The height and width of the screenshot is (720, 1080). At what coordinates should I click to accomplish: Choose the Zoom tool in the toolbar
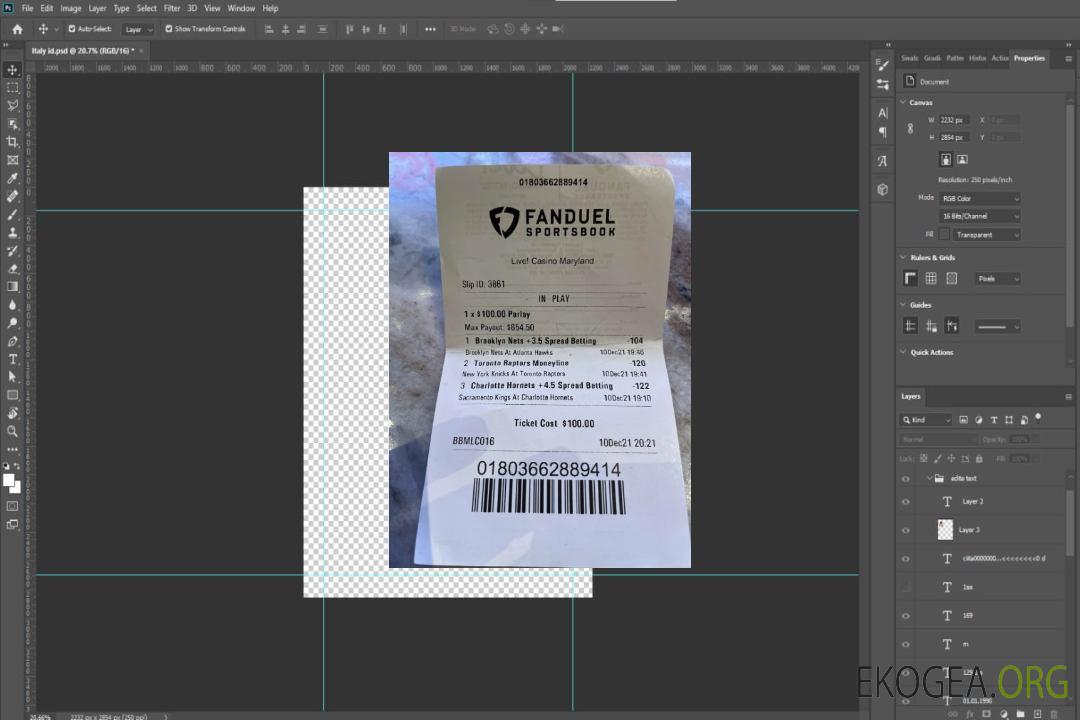pyautogui.click(x=13, y=431)
